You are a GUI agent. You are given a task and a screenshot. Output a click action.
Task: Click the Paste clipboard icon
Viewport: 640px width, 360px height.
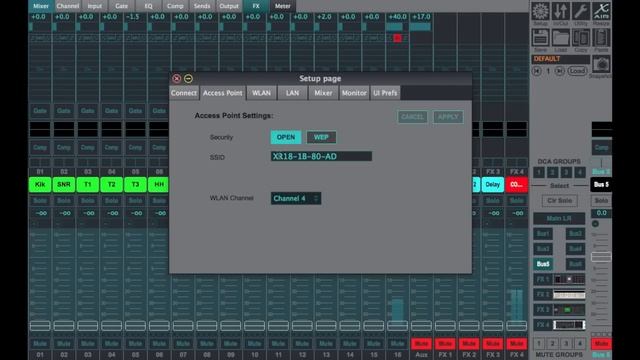601,38
